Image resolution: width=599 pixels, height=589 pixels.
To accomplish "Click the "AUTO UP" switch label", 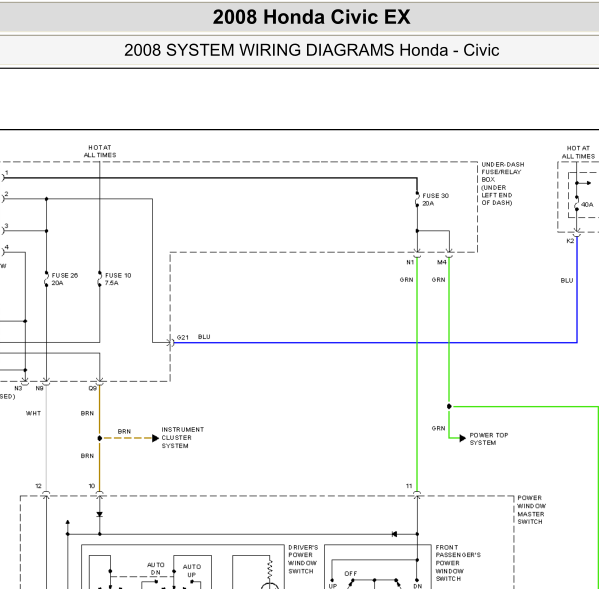I will tap(192, 571).
